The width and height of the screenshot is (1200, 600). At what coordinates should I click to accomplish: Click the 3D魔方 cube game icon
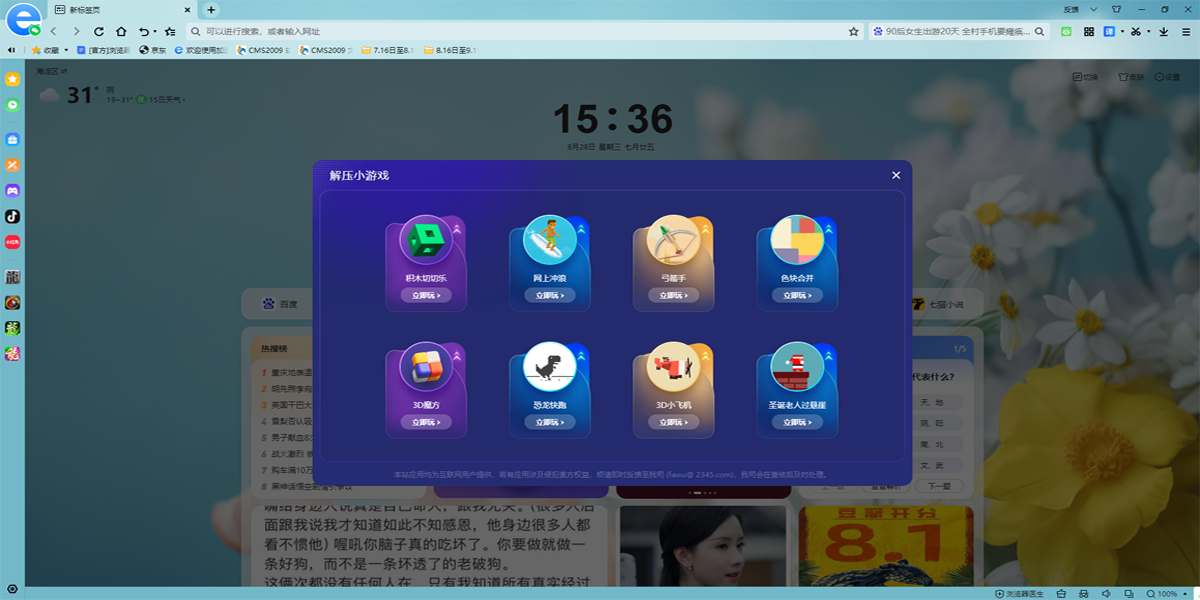(426, 366)
